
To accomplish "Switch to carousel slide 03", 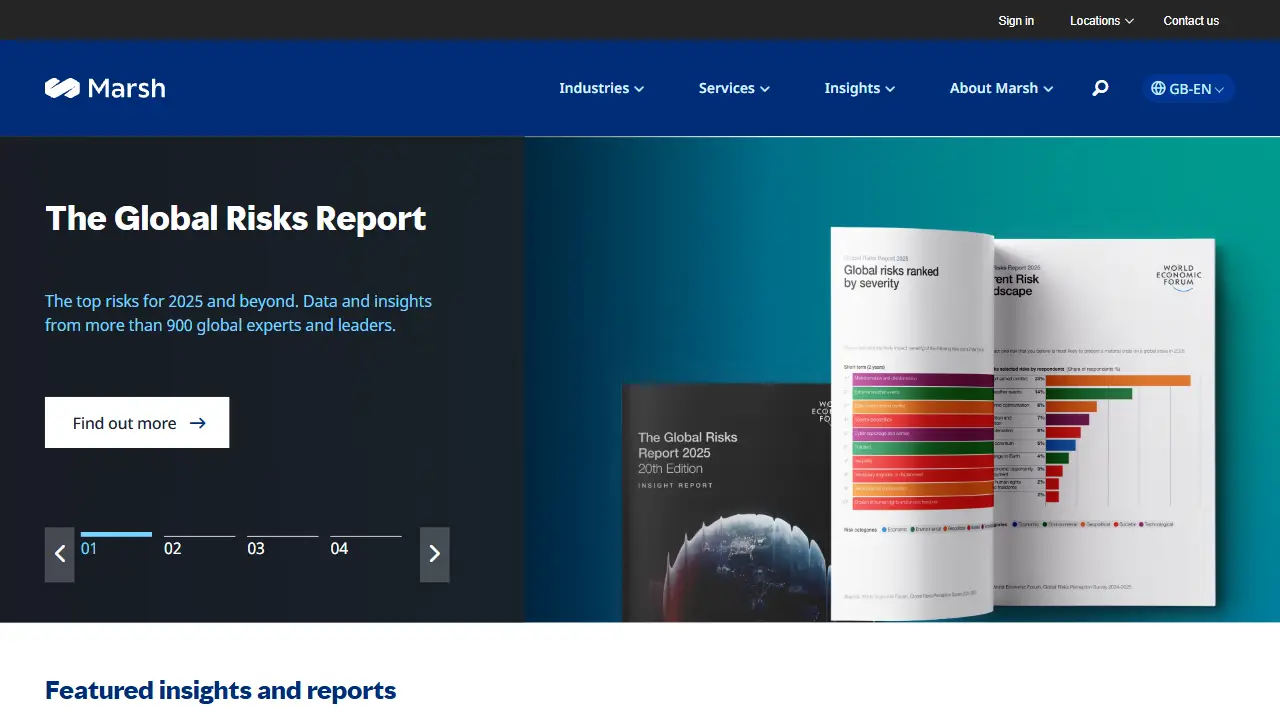I will [x=282, y=545].
